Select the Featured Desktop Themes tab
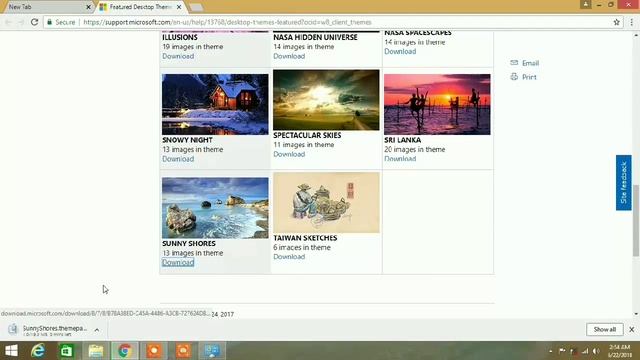Image resolution: width=640 pixels, height=360 pixels. pos(140,7)
